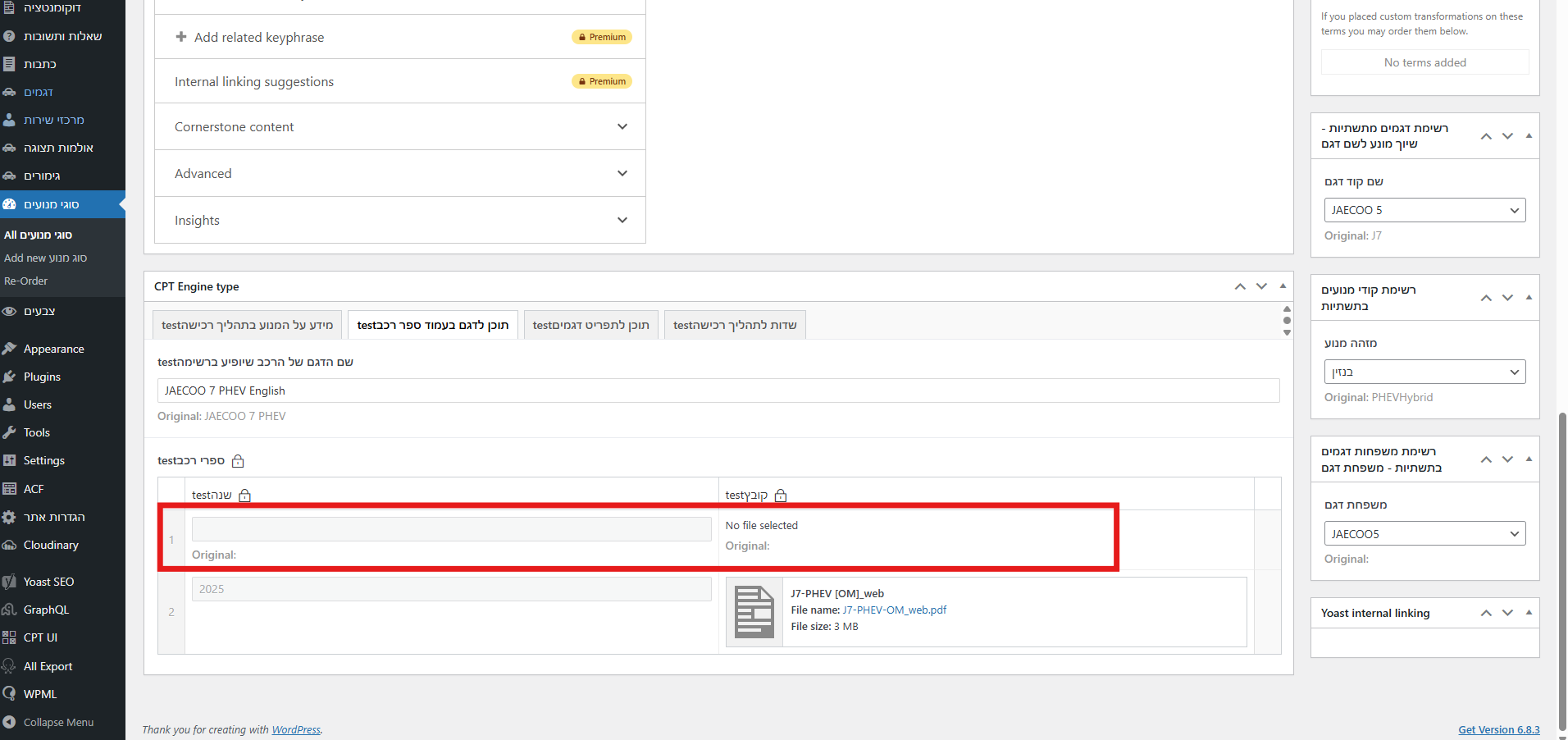Click the JAECOO 7 PHEV English input field

tap(718, 391)
